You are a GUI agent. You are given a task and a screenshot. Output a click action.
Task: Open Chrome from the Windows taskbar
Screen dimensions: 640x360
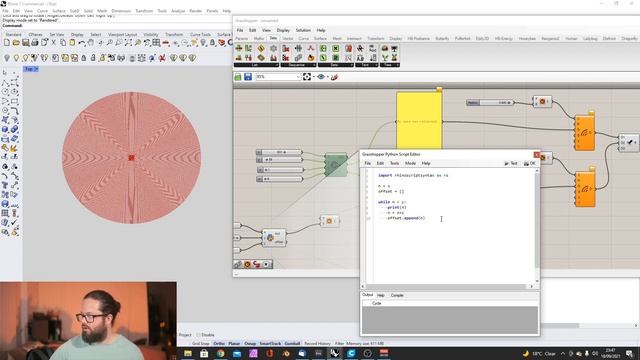[x=220, y=353]
